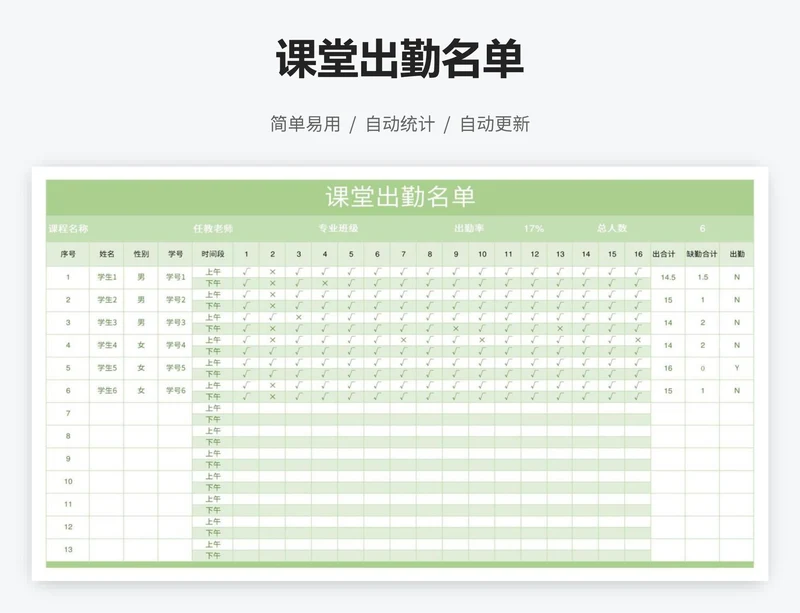The image size is (800, 613).
Task: Click the 14.5 total for 学生1
Action: 668,277
